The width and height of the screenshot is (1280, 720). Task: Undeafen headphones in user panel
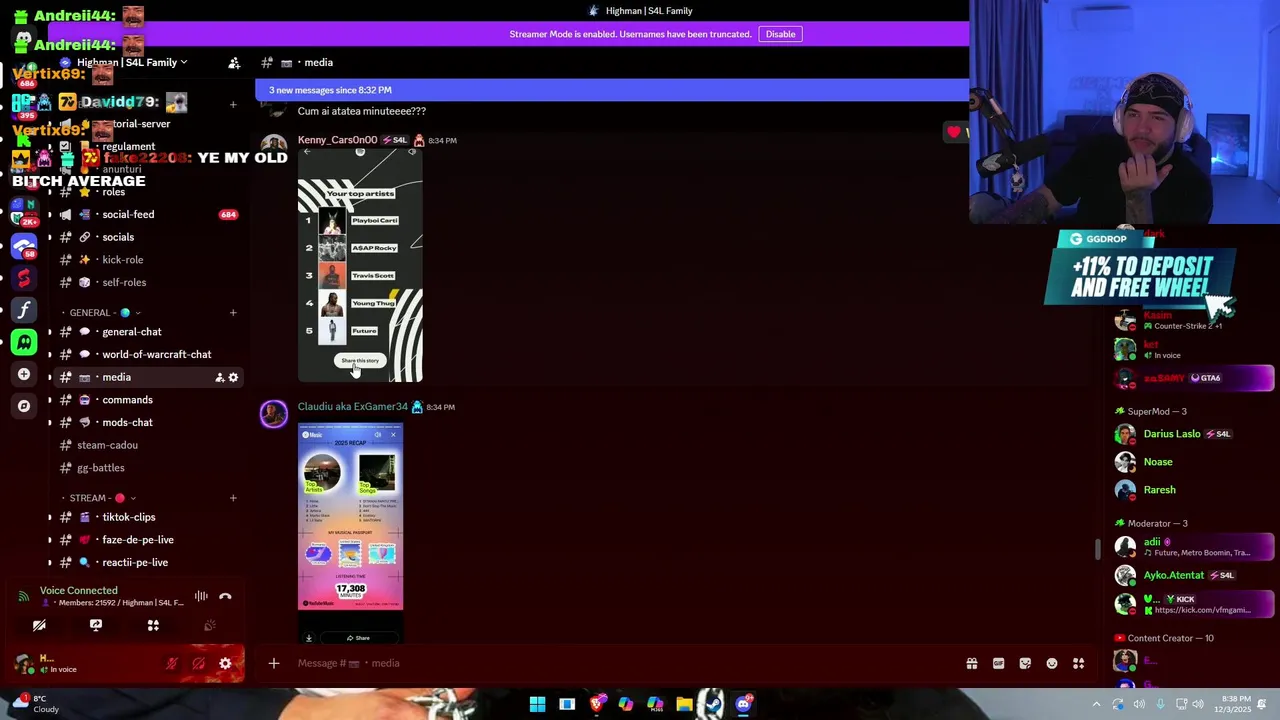click(198, 663)
